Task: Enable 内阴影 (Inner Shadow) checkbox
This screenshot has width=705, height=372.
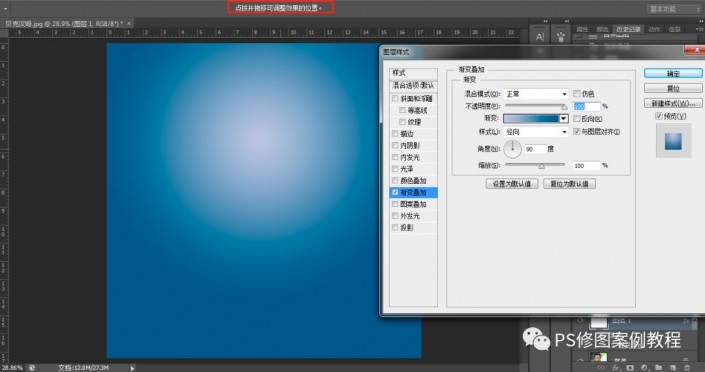Action: coord(395,145)
